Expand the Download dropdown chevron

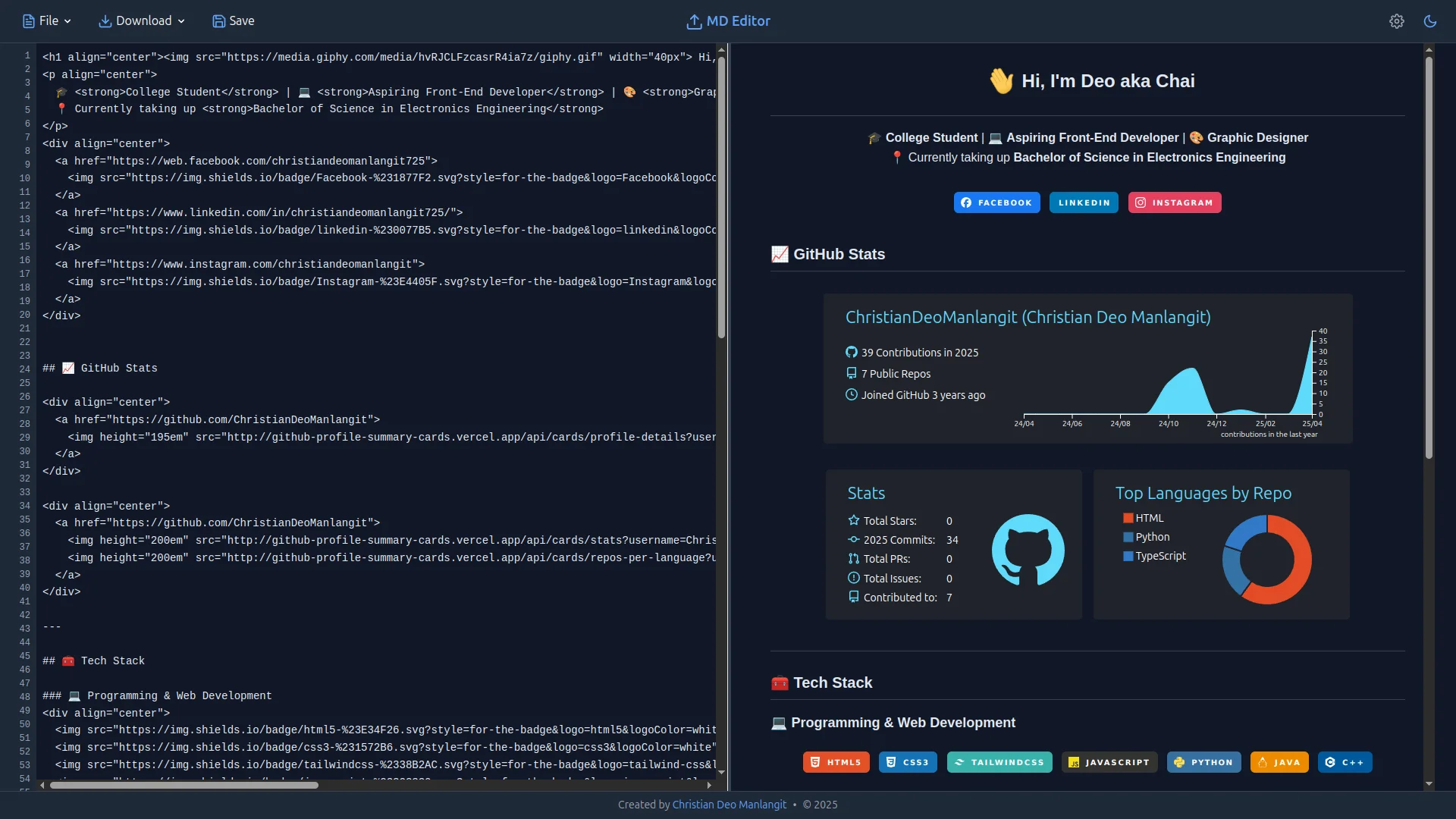[181, 21]
